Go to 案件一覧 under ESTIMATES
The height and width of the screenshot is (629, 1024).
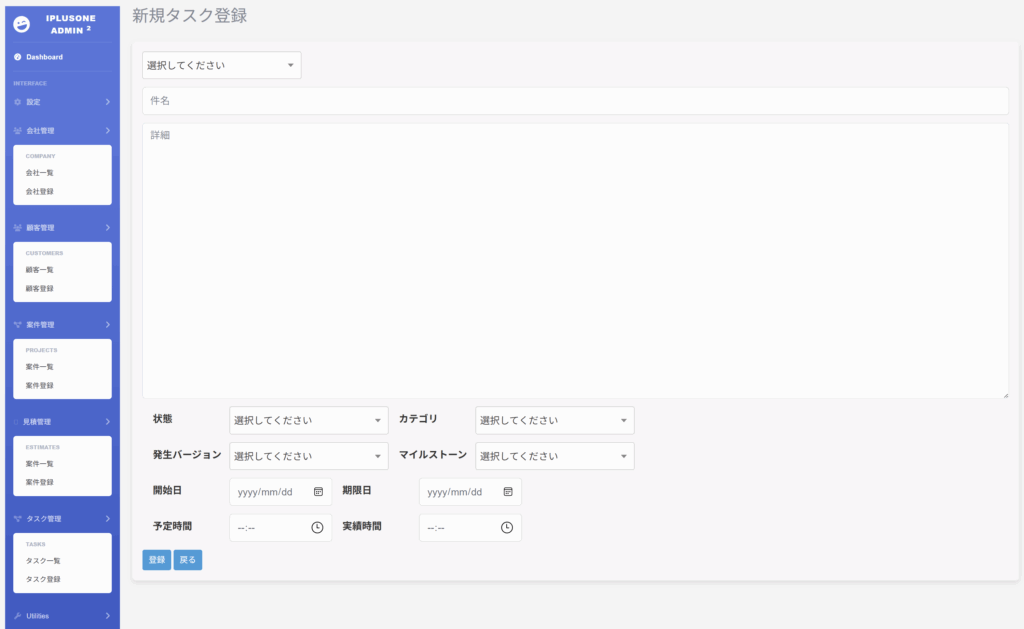pos(40,464)
